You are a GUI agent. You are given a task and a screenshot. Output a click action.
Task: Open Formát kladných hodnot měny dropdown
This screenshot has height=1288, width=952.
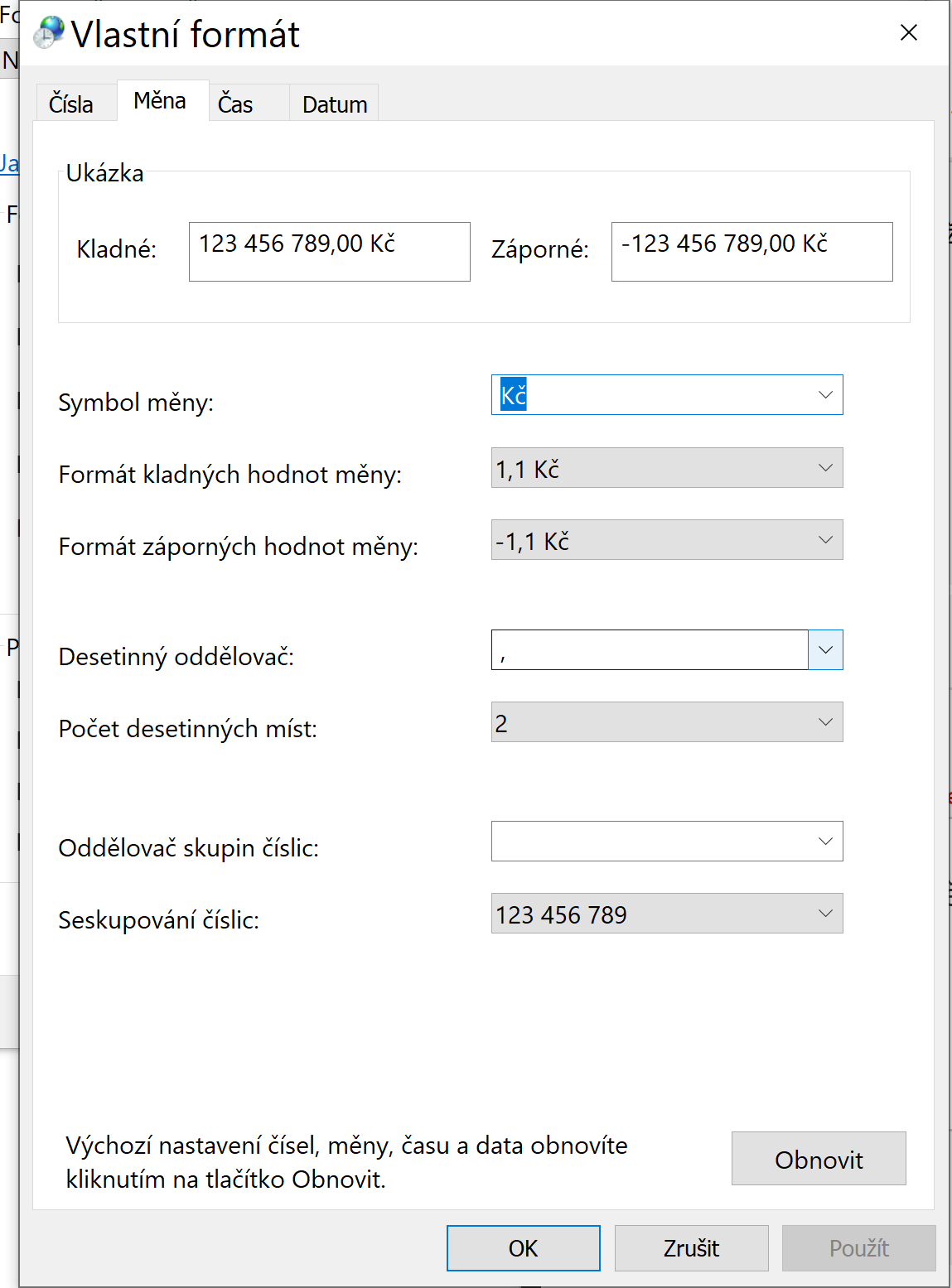[824, 468]
